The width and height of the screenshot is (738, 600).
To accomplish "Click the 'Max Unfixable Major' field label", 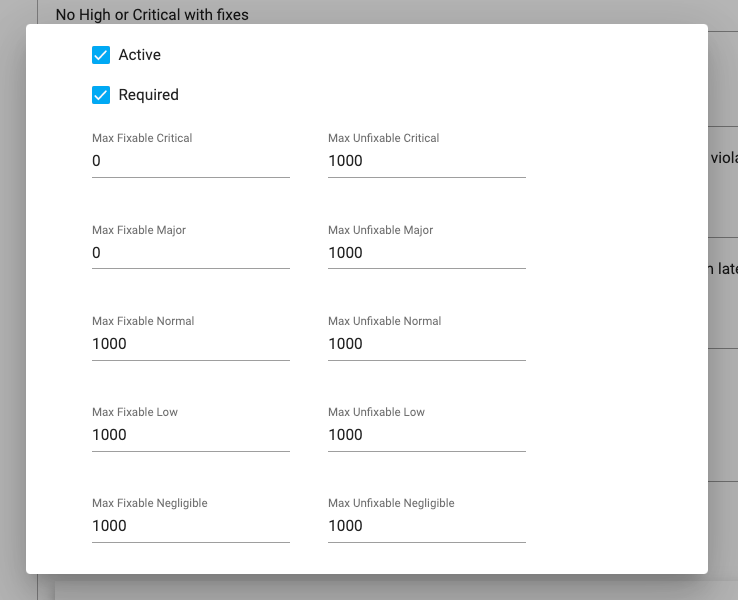I will tap(380, 230).
